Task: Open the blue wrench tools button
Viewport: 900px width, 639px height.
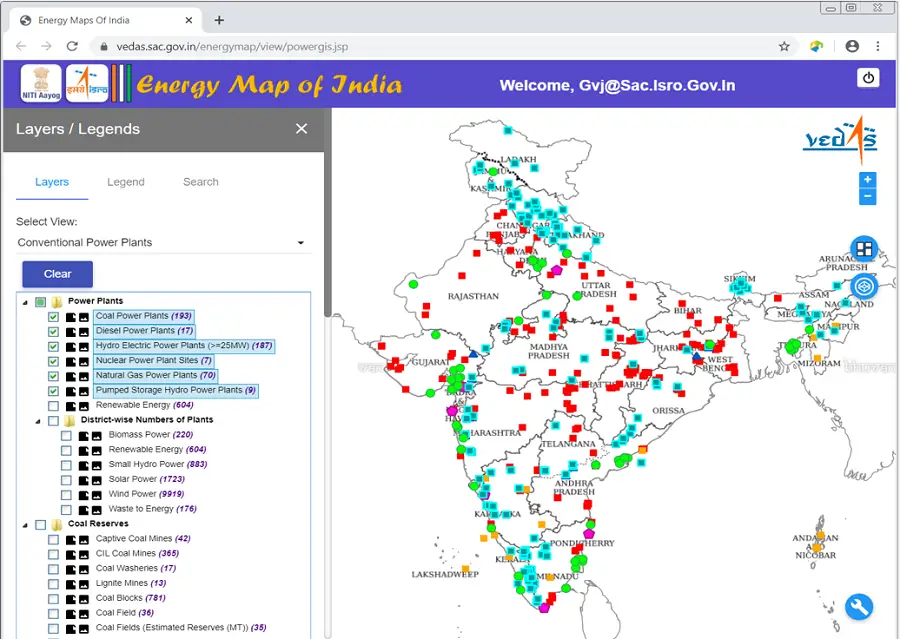Action: coord(859,607)
